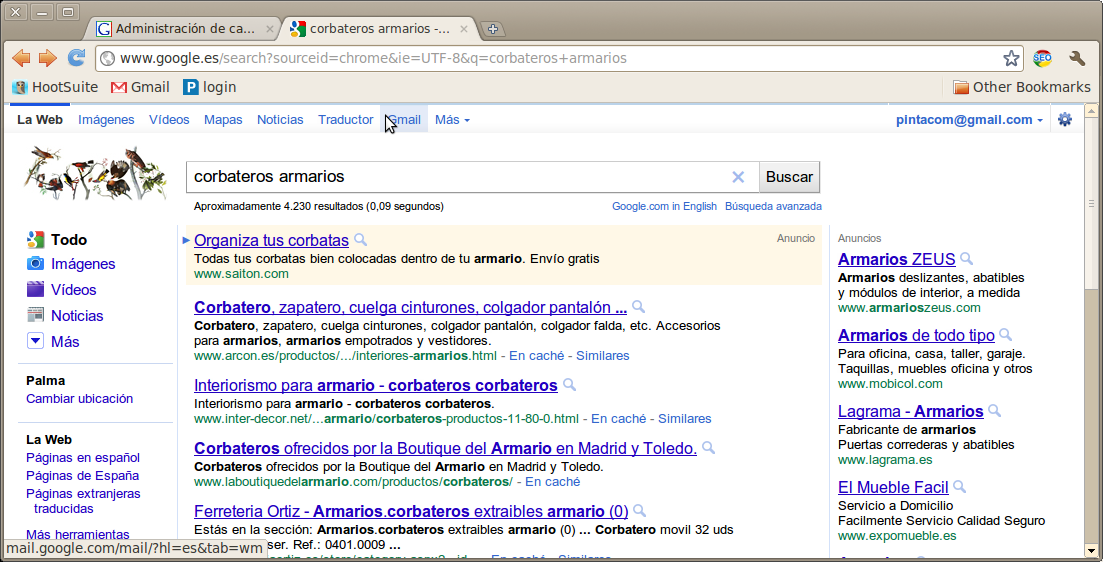Open the Organiza tus corbatas ad link

pyautogui.click(x=271, y=240)
